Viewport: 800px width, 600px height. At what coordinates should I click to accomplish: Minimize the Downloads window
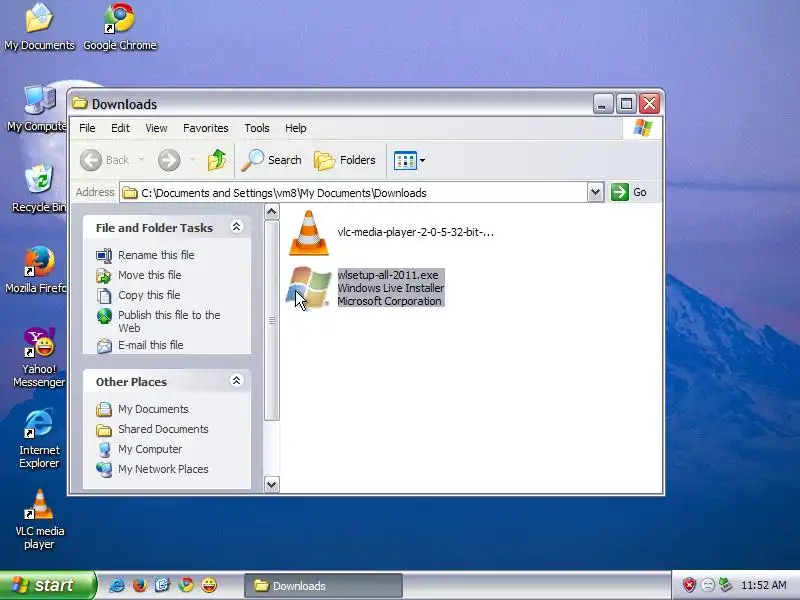coord(603,104)
